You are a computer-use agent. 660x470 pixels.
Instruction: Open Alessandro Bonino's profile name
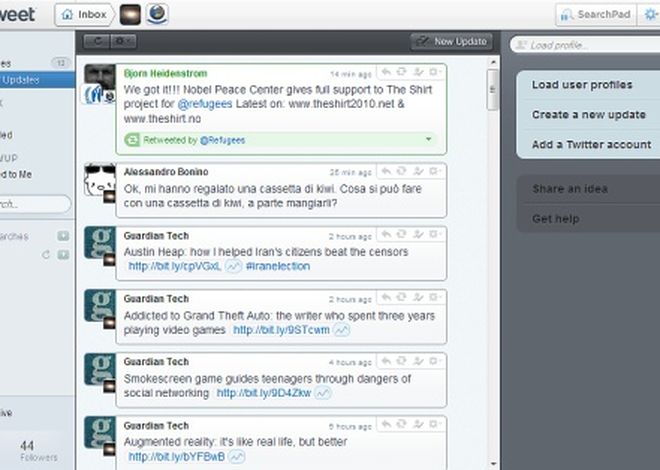coord(166,172)
